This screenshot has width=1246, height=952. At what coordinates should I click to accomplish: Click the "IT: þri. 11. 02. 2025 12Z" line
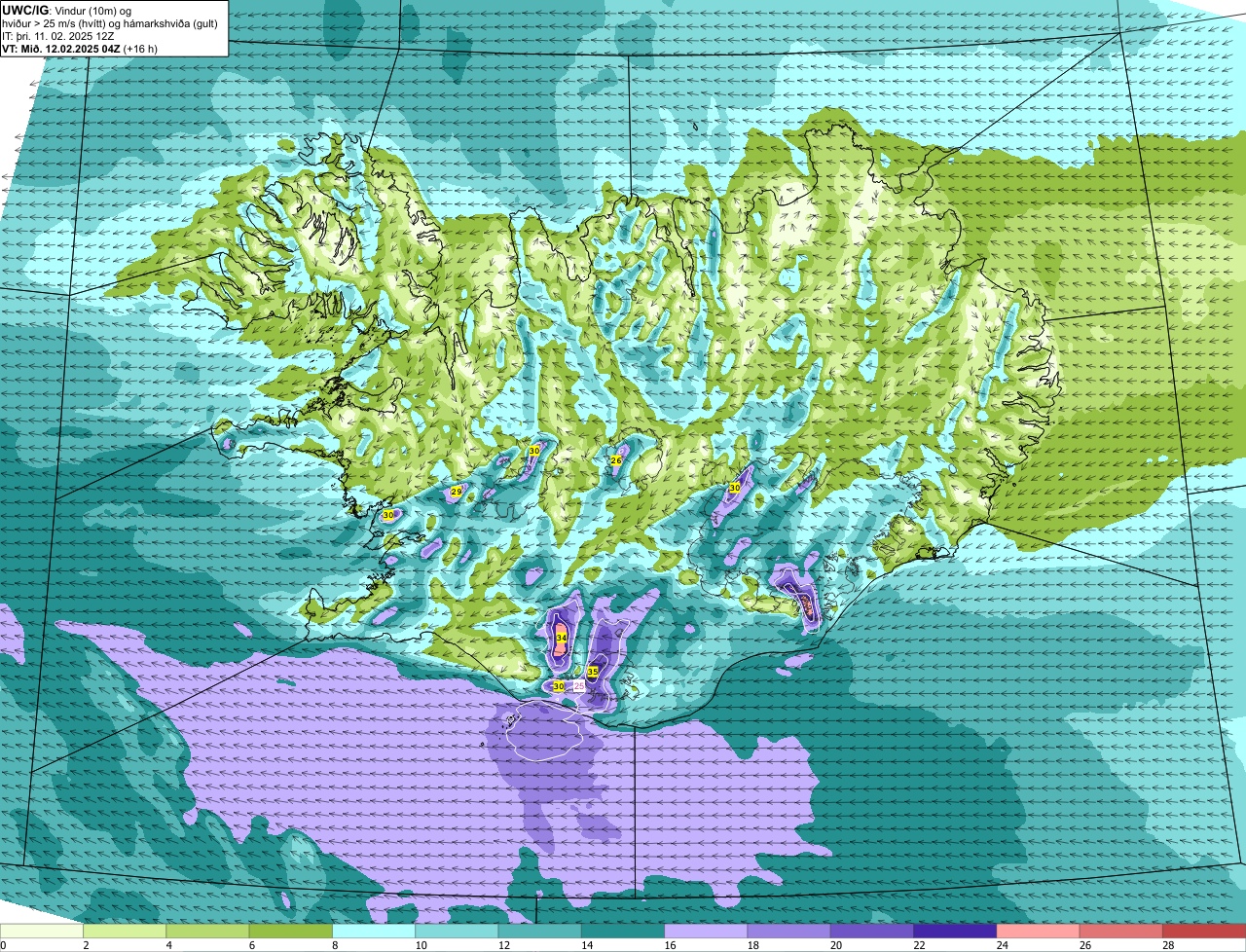coord(58,36)
